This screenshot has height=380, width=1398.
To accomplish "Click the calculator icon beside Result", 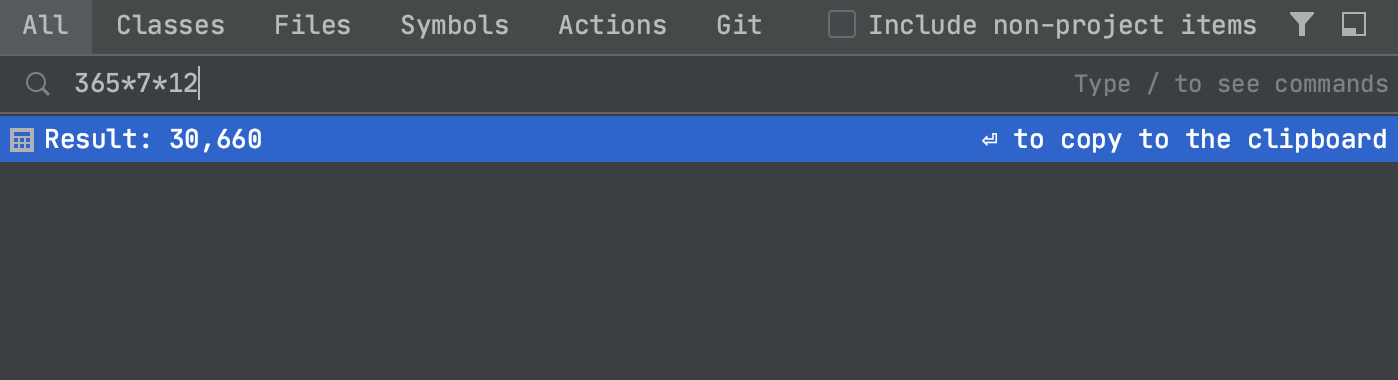I will click(21, 140).
